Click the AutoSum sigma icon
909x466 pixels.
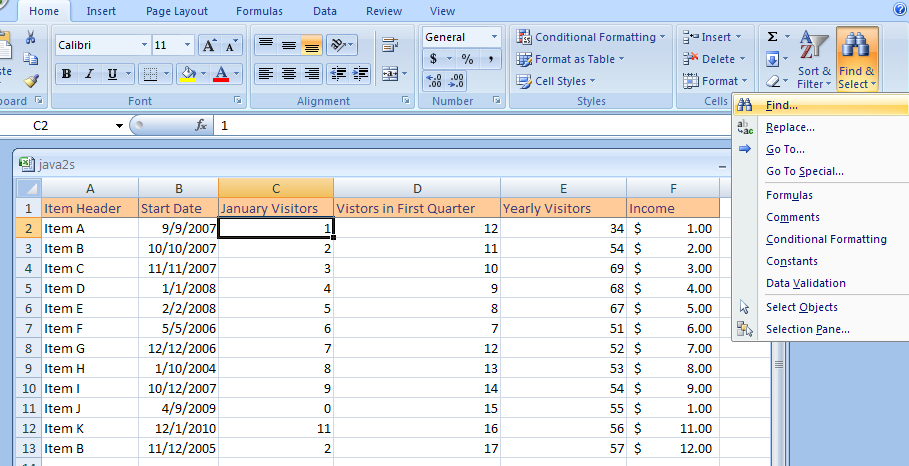[x=773, y=37]
